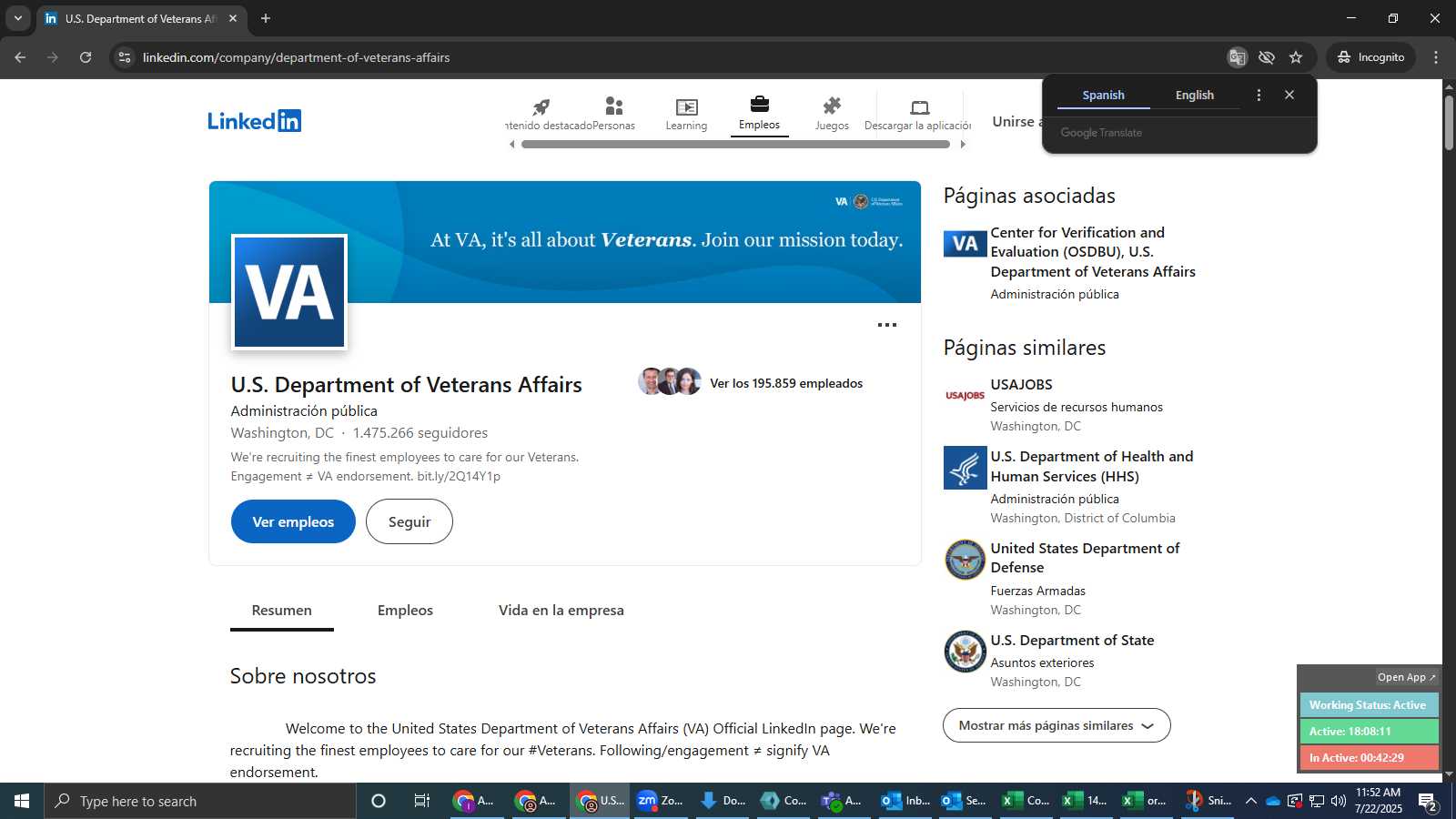Open United States Department of Defense page

point(1085,558)
